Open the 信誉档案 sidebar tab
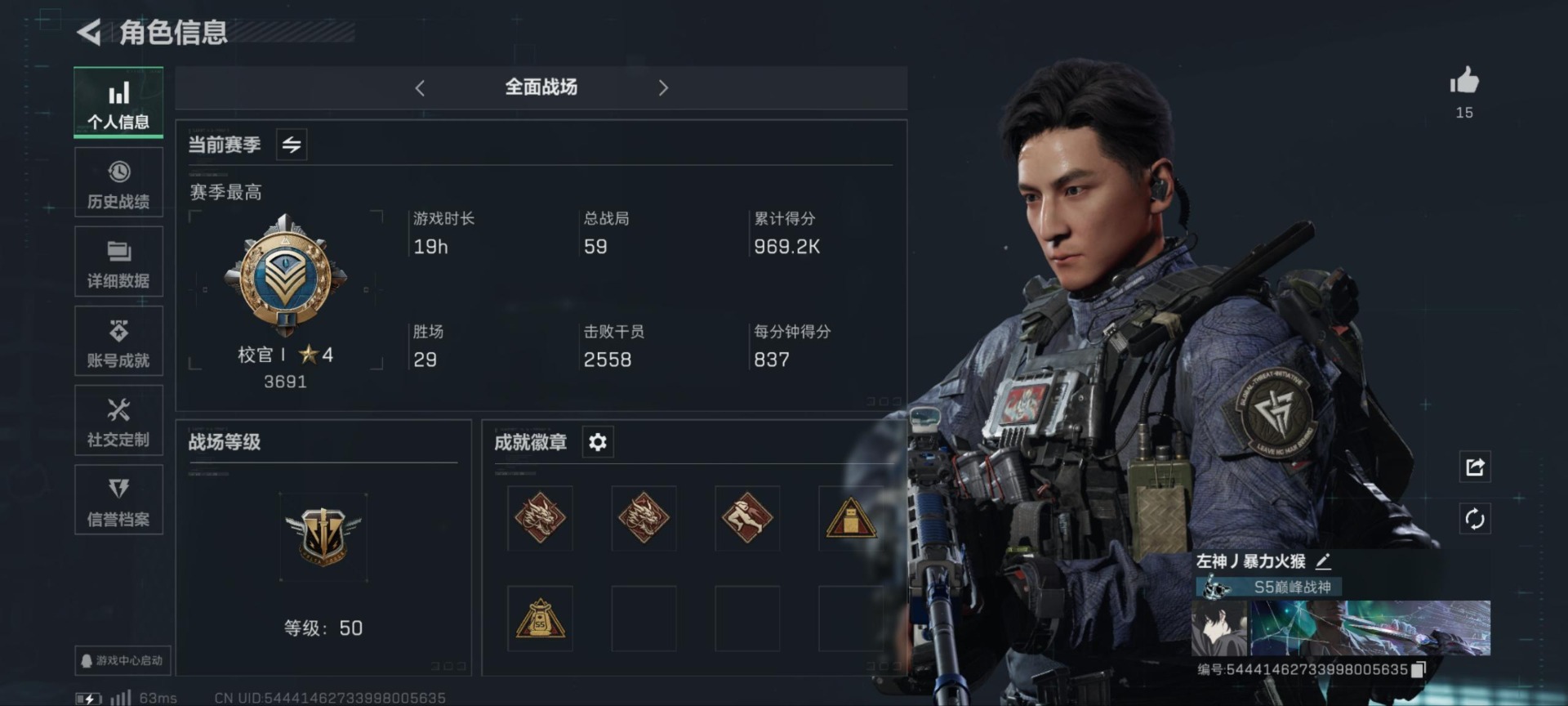Screen dimensions: 1568x706 118,500
